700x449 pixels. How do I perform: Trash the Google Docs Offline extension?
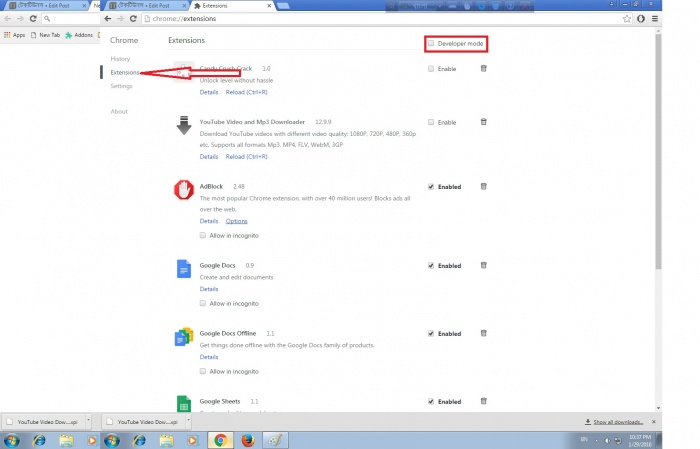483,333
